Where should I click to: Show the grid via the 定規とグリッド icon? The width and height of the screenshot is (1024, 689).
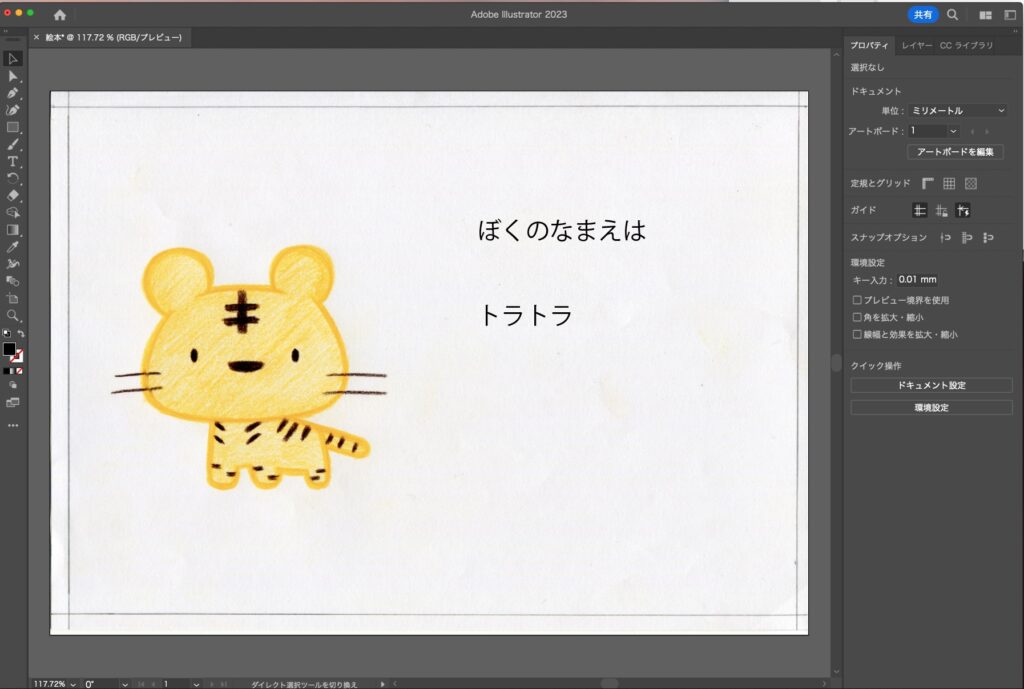(949, 184)
